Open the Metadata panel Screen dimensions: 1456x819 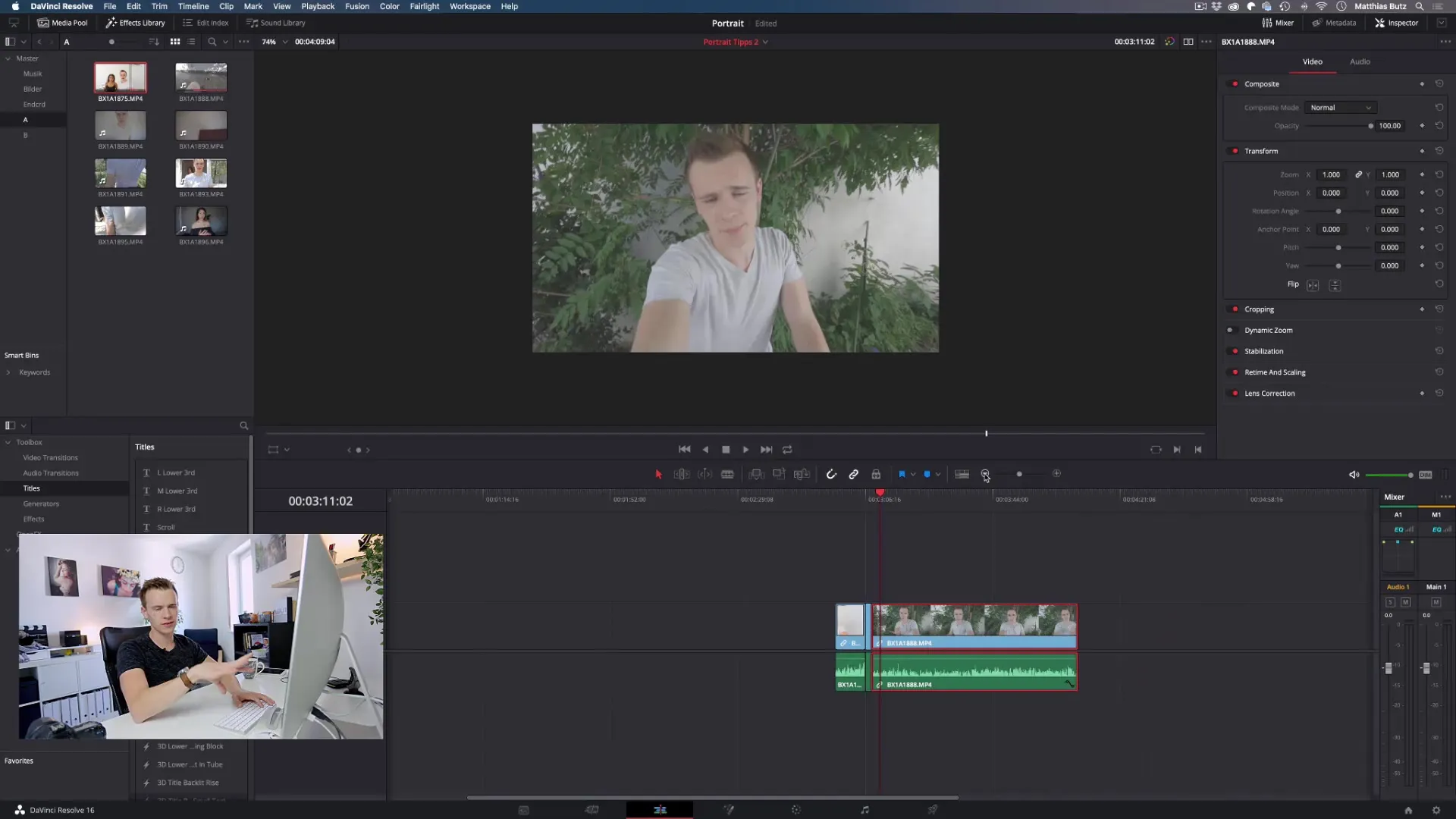click(1334, 23)
